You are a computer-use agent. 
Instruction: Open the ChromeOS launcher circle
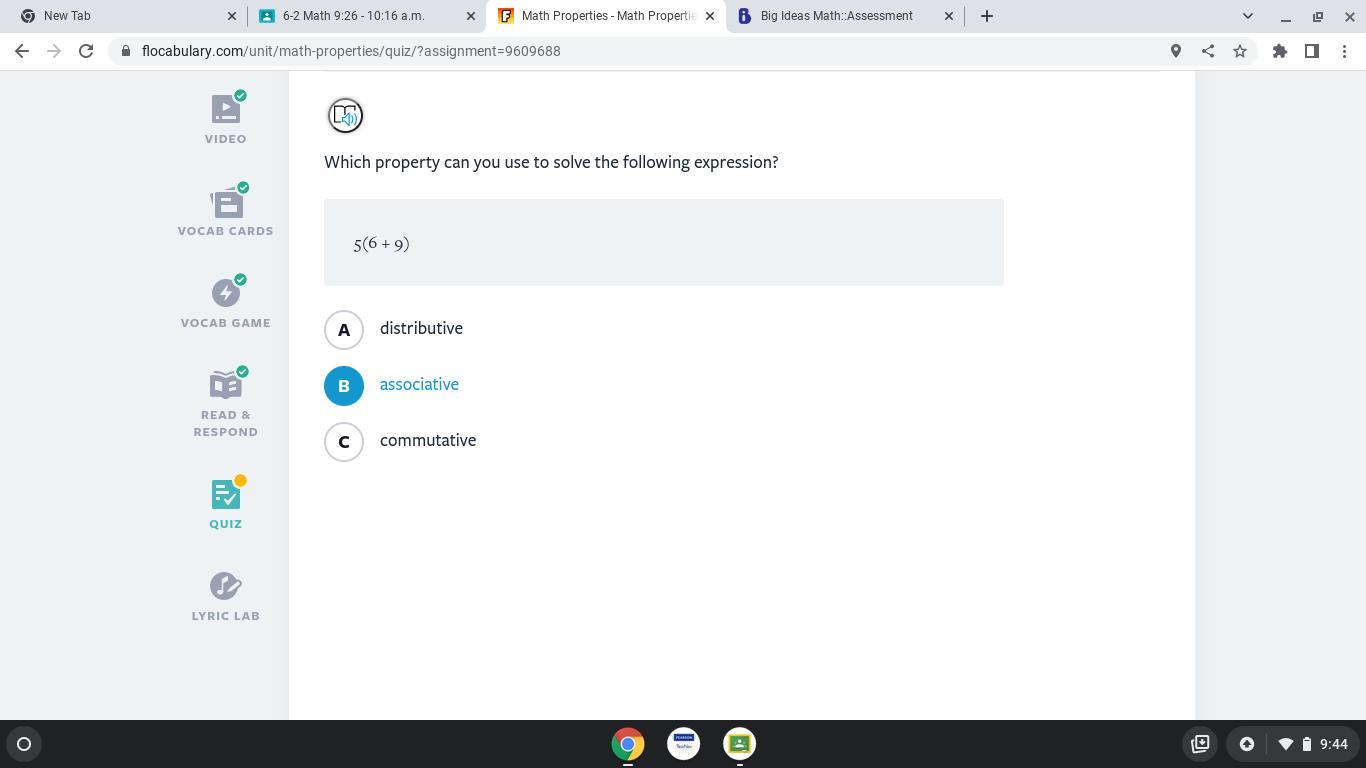pos(24,744)
